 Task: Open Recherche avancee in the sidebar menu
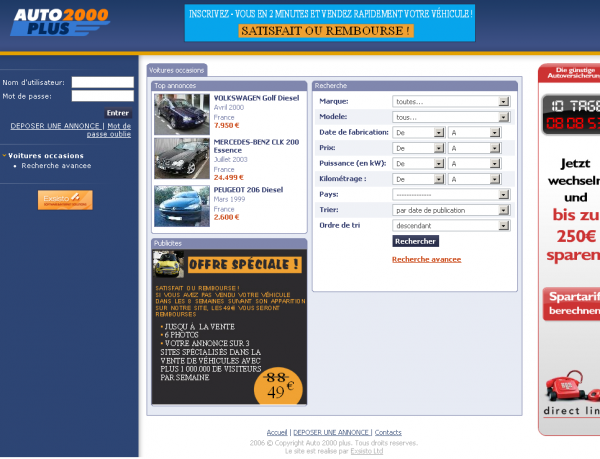pyautogui.click(x=56, y=166)
